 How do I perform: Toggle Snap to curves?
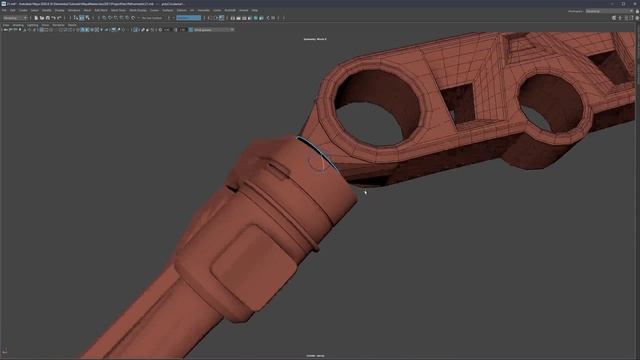pyautogui.click(x=110, y=18)
